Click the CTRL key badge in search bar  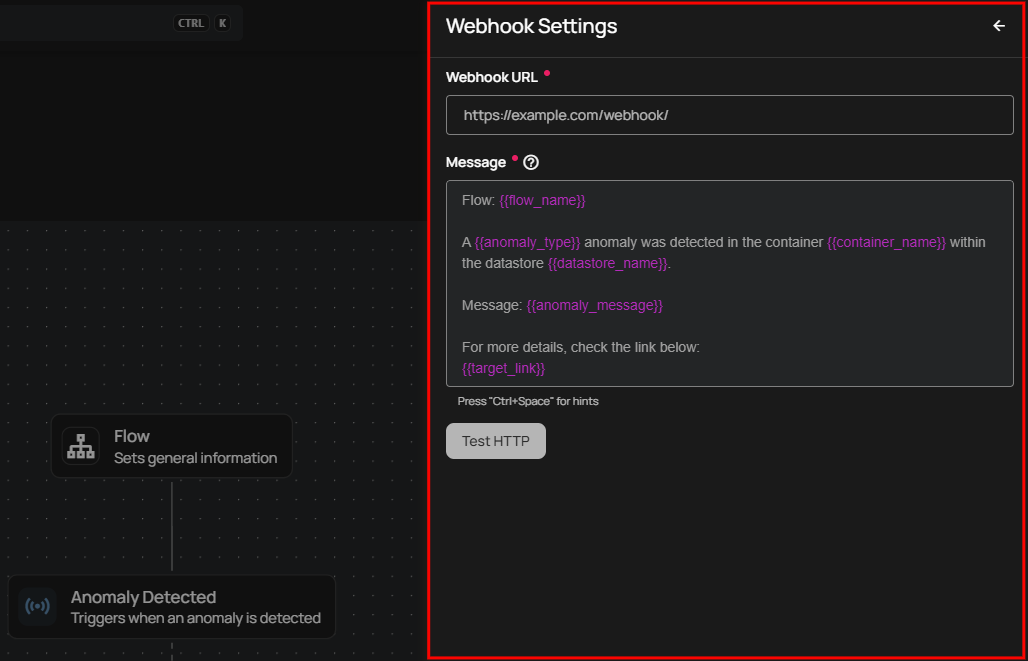(190, 23)
